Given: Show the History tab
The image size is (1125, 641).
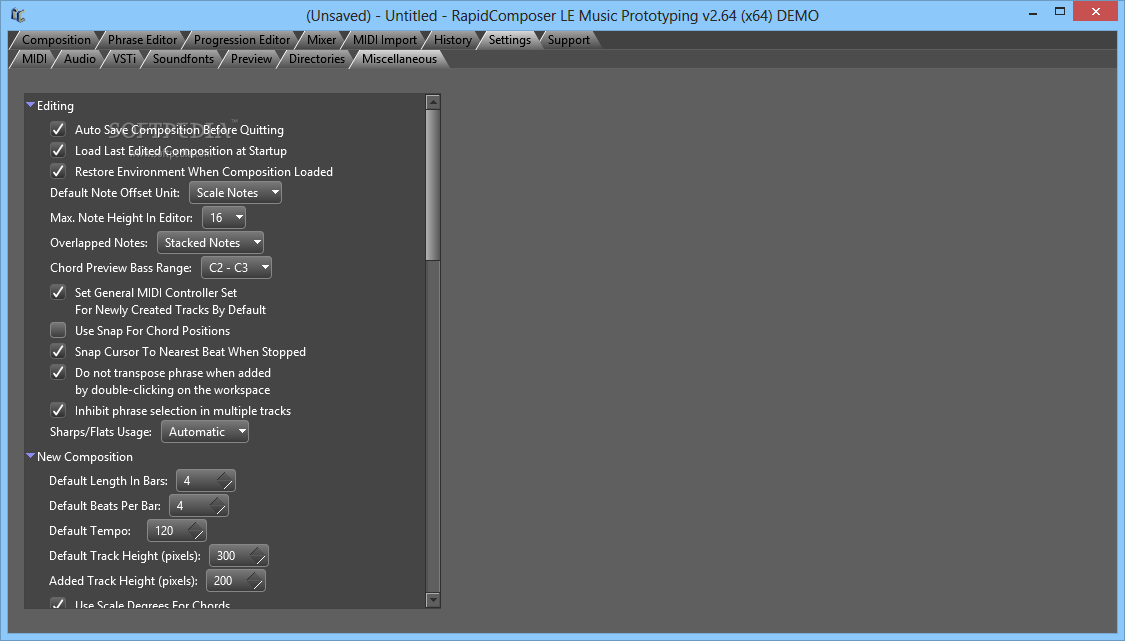Looking at the screenshot, I should [x=453, y=40].
